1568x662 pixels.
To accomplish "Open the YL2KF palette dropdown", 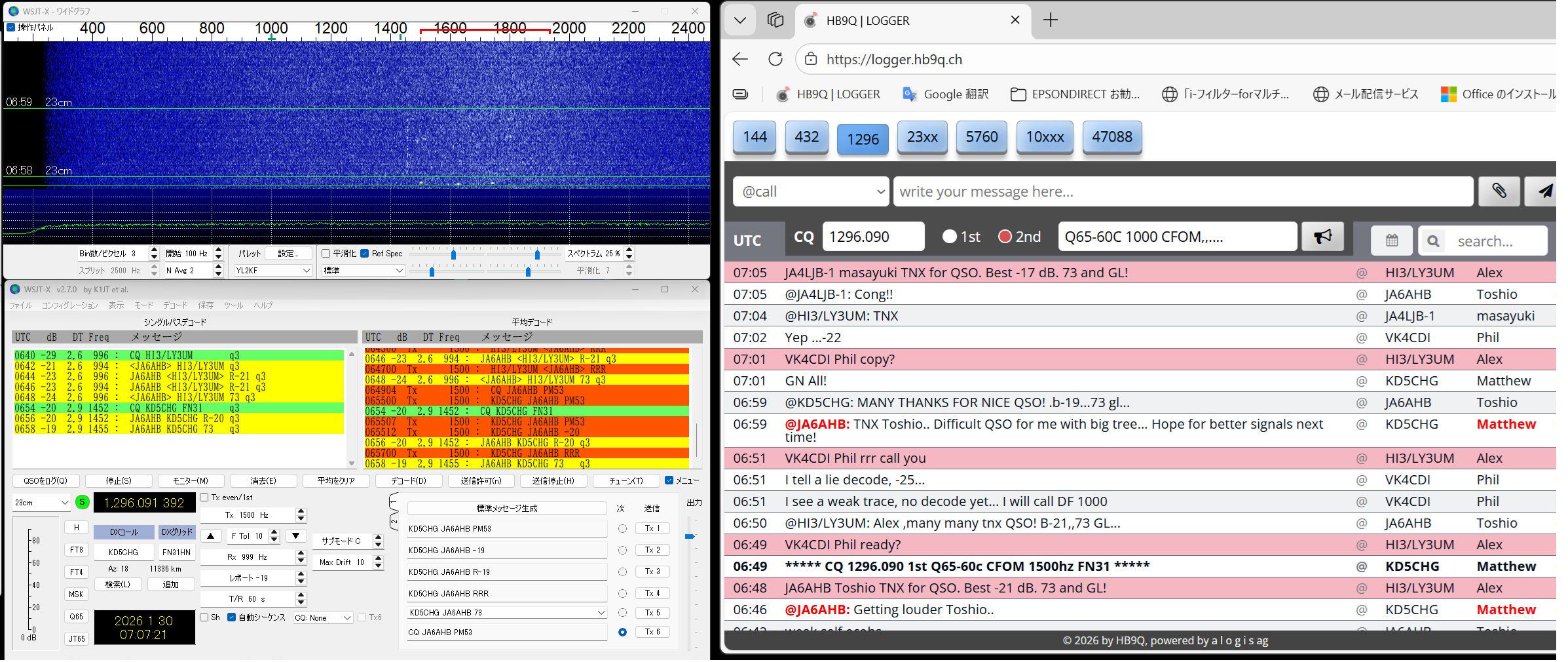I will [x=272, y=270].
